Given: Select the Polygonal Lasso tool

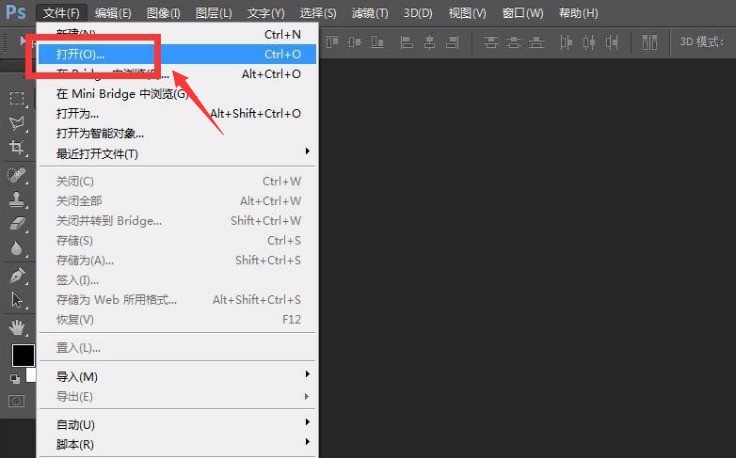Looking at the screenshot, I should coord(17,123).
